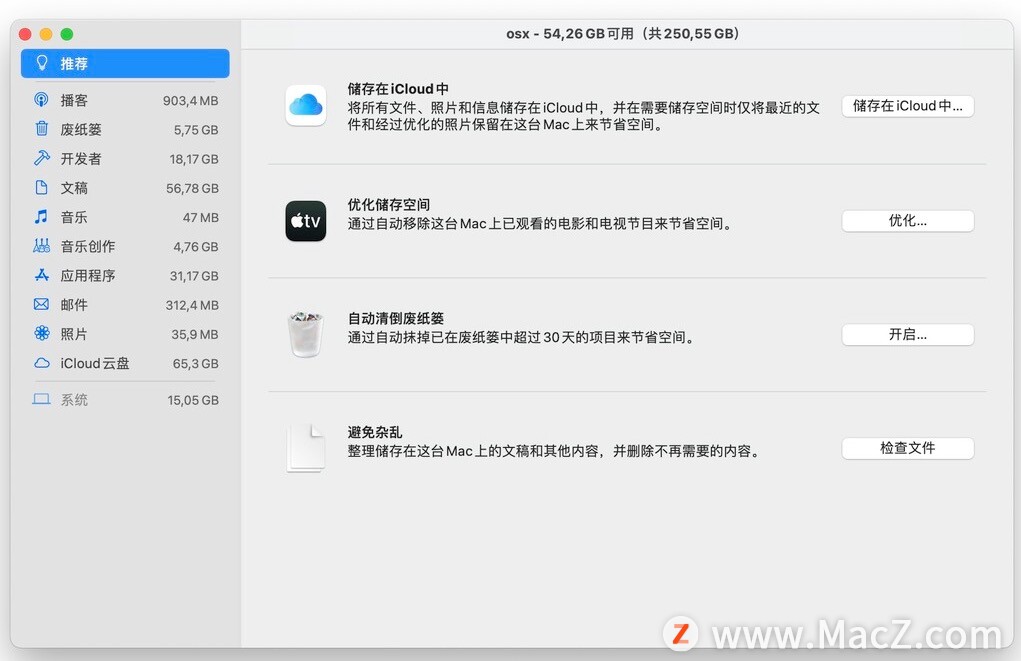
Task: Select the 应用程序 applications icon
Action: (40, 275)
